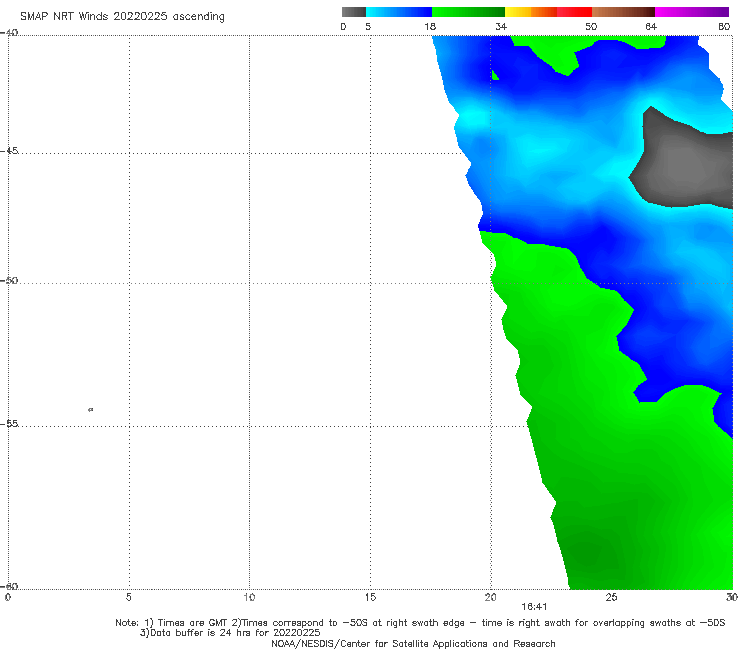Click the longitude axis label '5'
This screenshot has height=650, width=740.
click(128, 598)
